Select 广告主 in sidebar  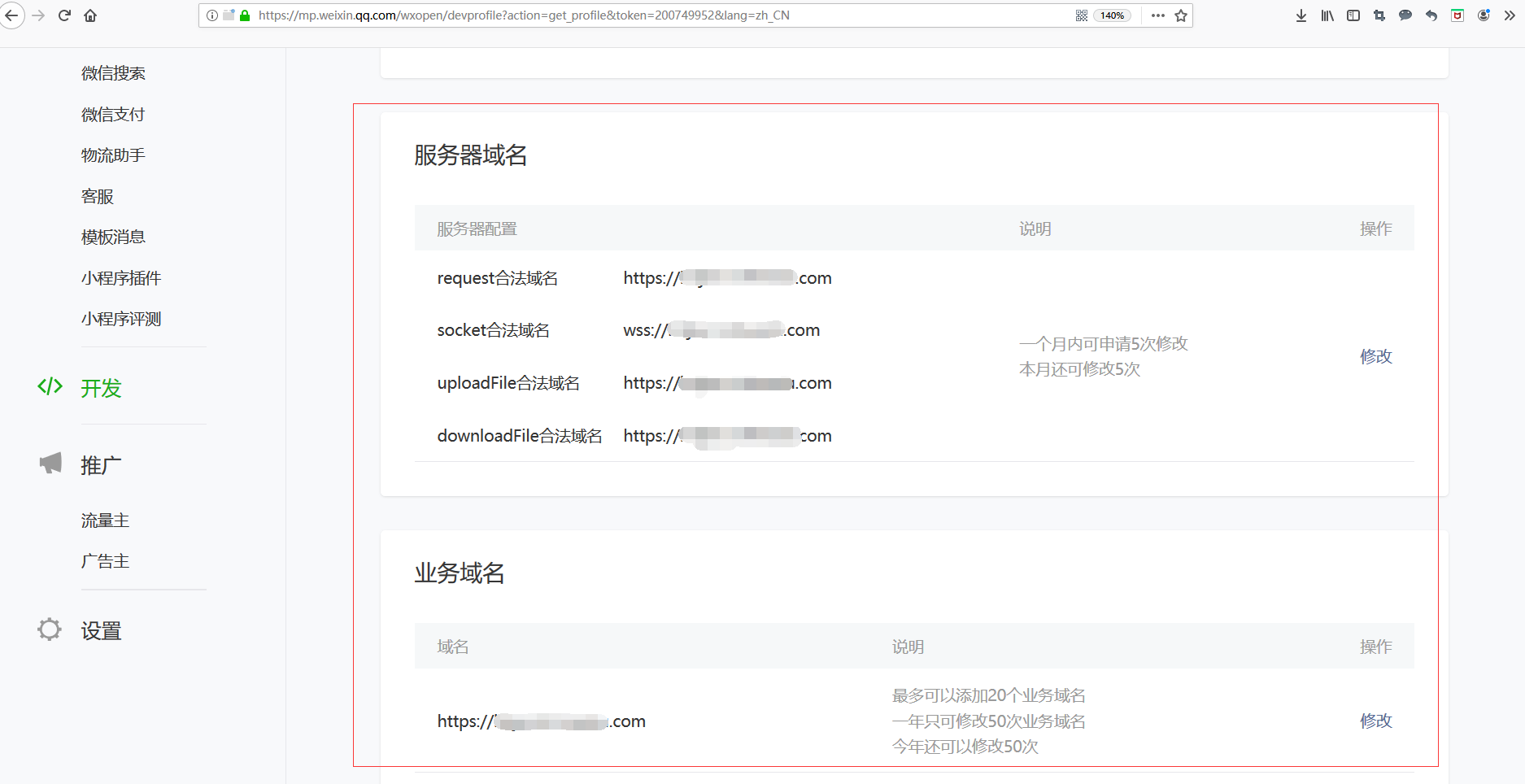point(105,561)
